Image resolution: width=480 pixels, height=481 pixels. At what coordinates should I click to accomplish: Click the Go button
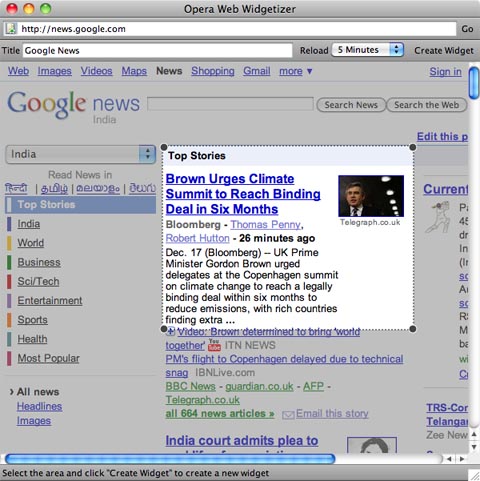(467, 29)
